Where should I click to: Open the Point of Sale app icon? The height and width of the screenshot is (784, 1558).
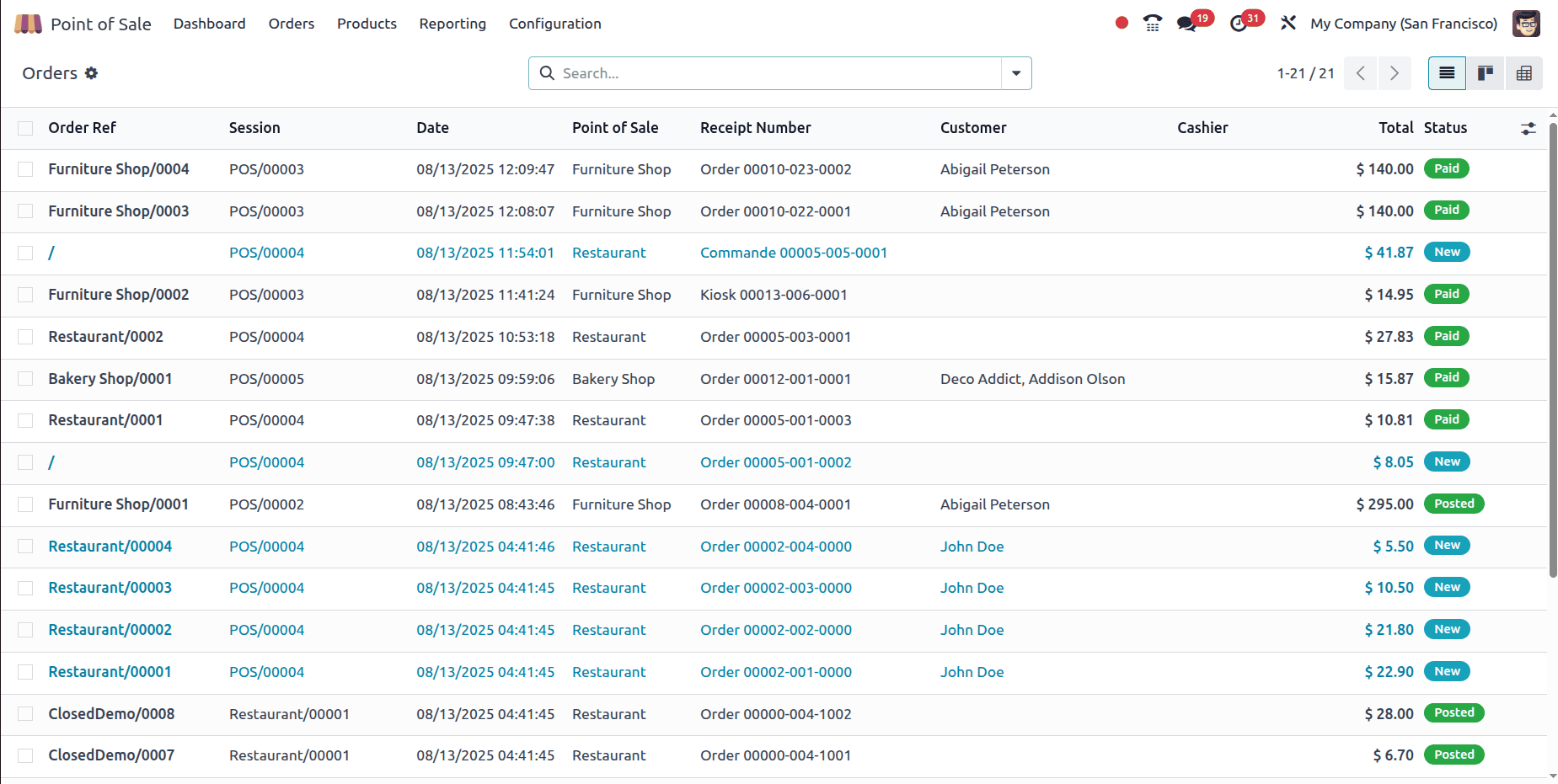pyautogui.click(x=28, y=24)
